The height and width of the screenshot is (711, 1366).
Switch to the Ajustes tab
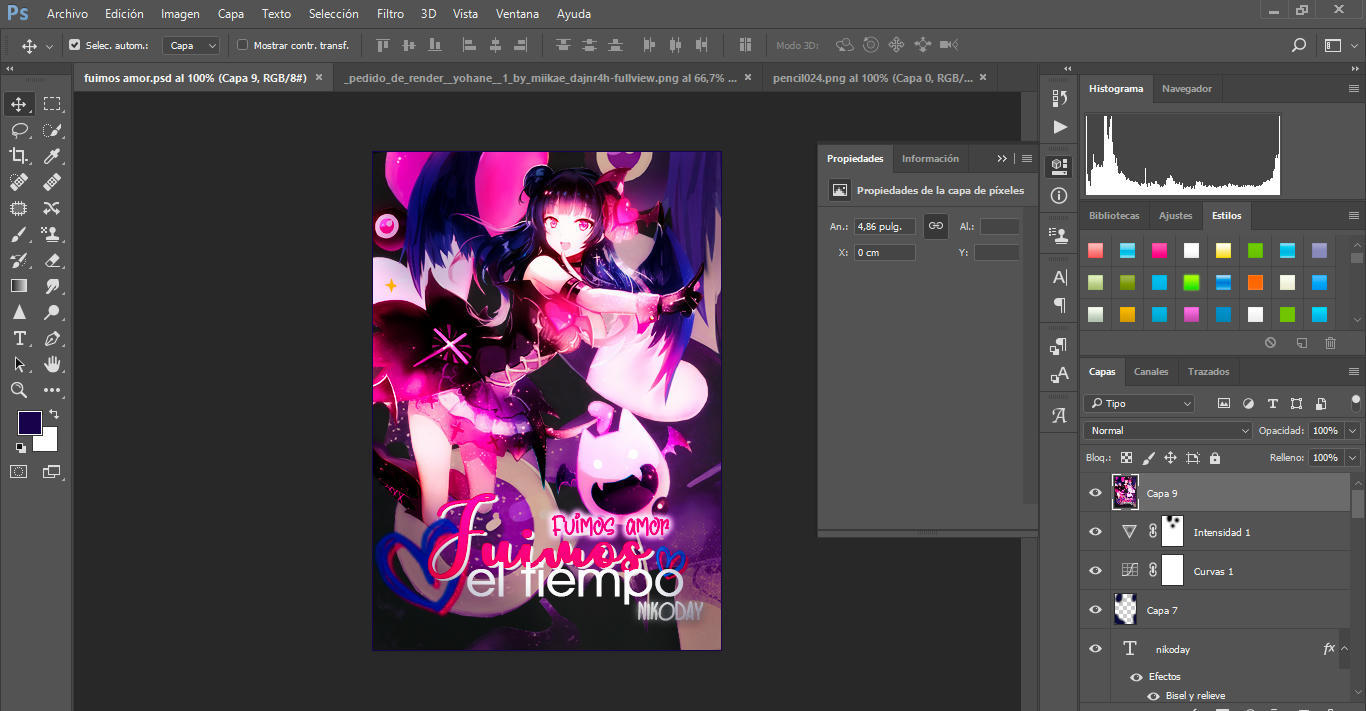(1176, 216)
